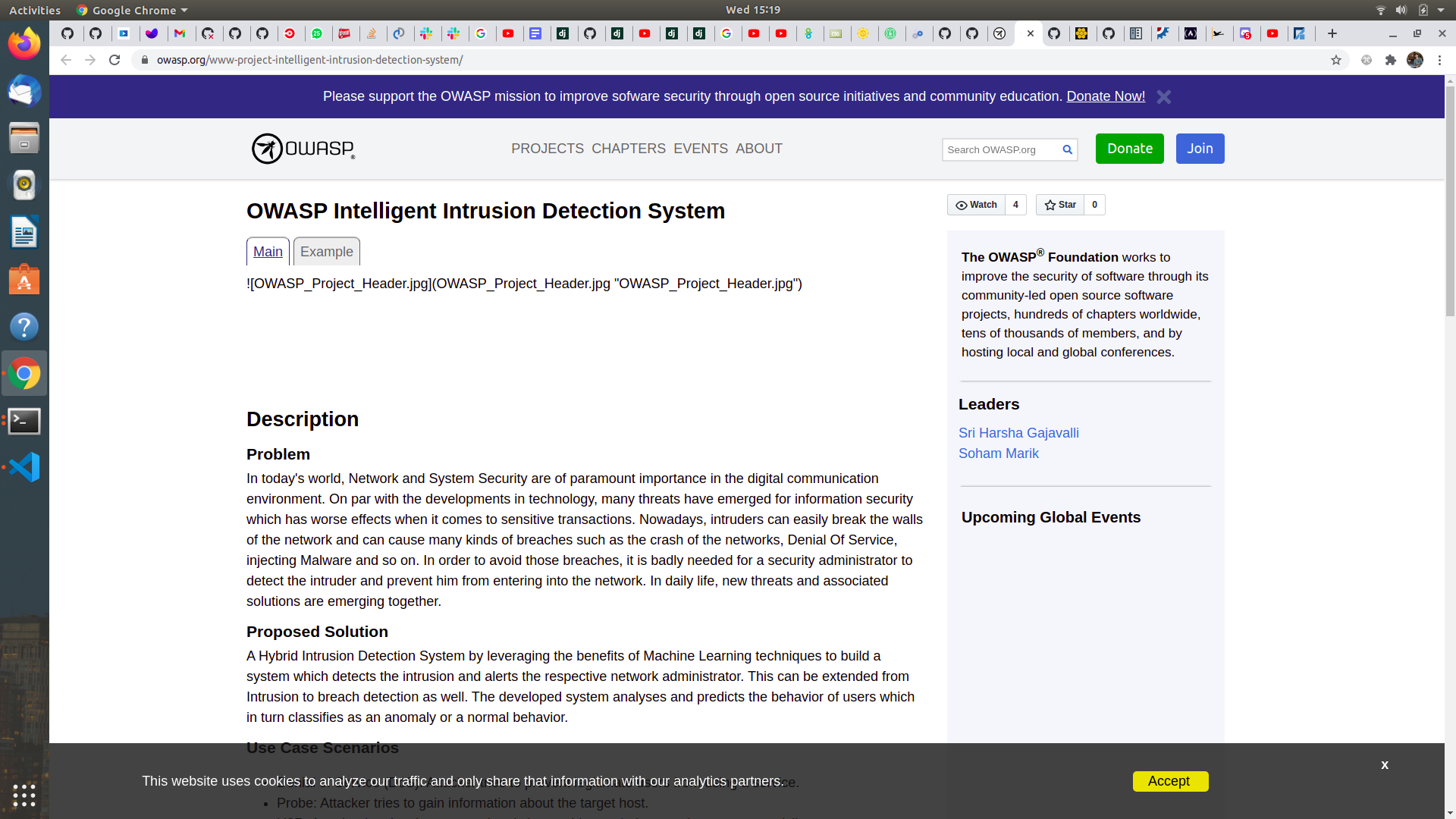Image resolution: width=1456 pixels, height=819 pixels.
Task: Open LibreOffice Writer from the dock
Action: 24,232
